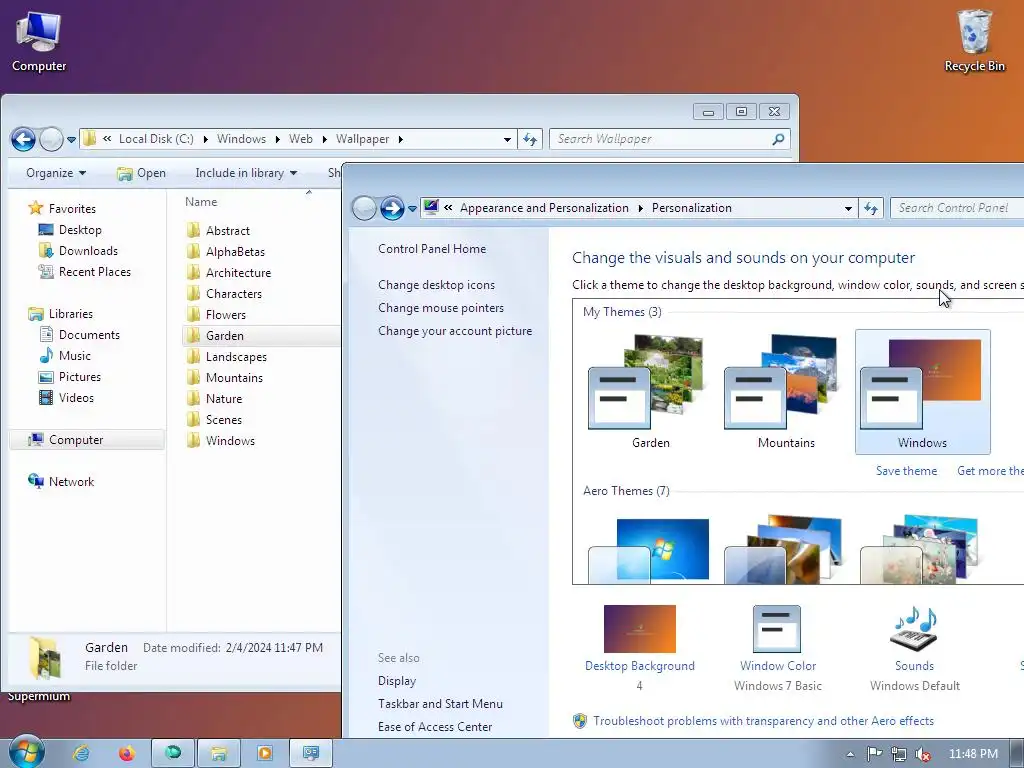Open Control Panel Home link

432,249
